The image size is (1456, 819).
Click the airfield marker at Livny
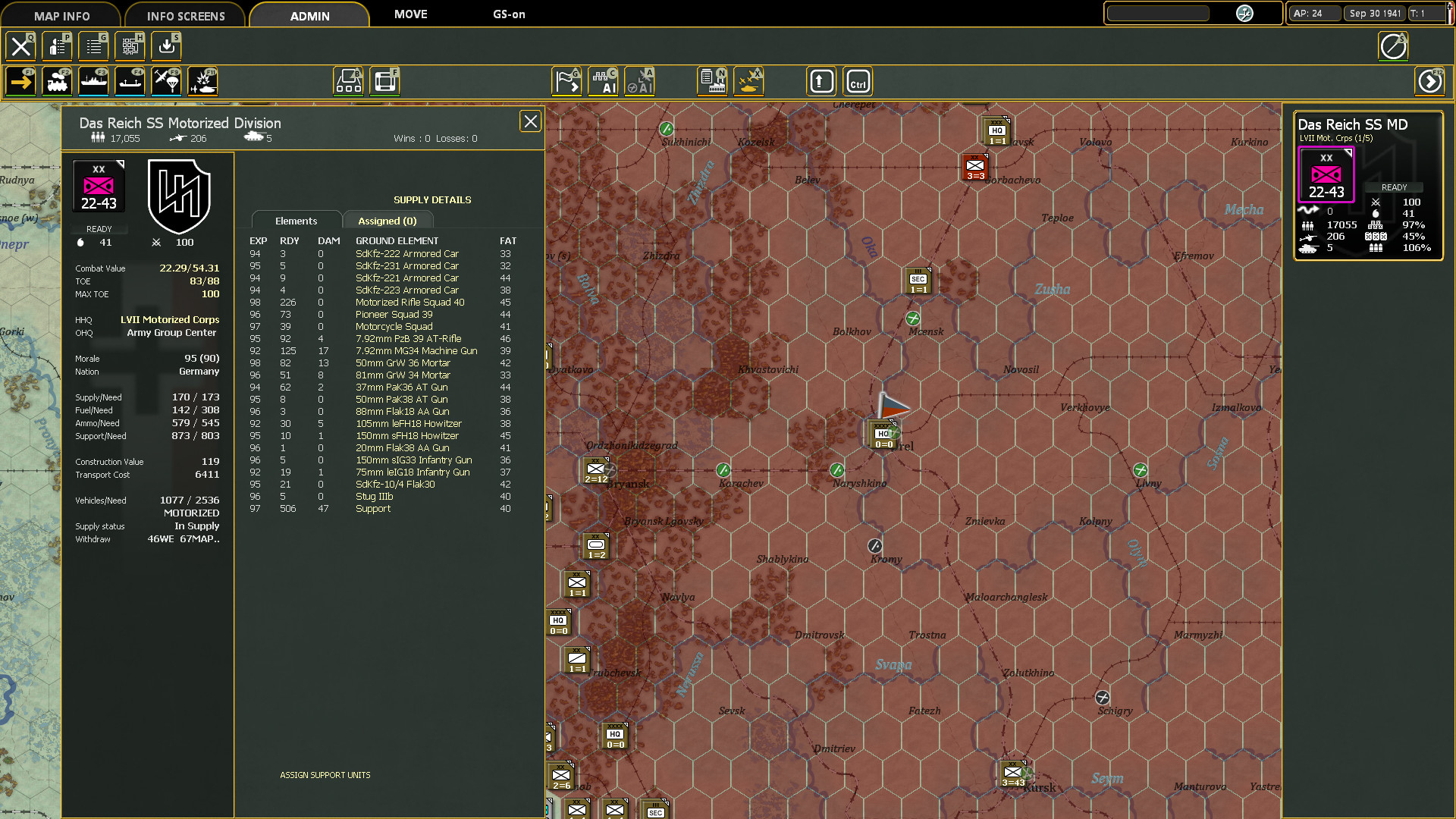click(x=1141, y=470)
